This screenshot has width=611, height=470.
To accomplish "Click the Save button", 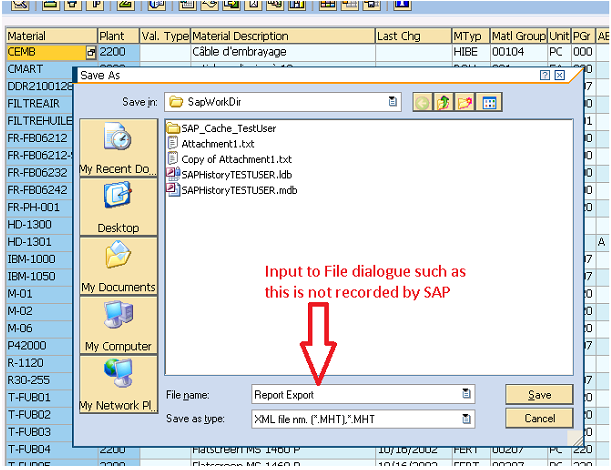I will (538, 394).
